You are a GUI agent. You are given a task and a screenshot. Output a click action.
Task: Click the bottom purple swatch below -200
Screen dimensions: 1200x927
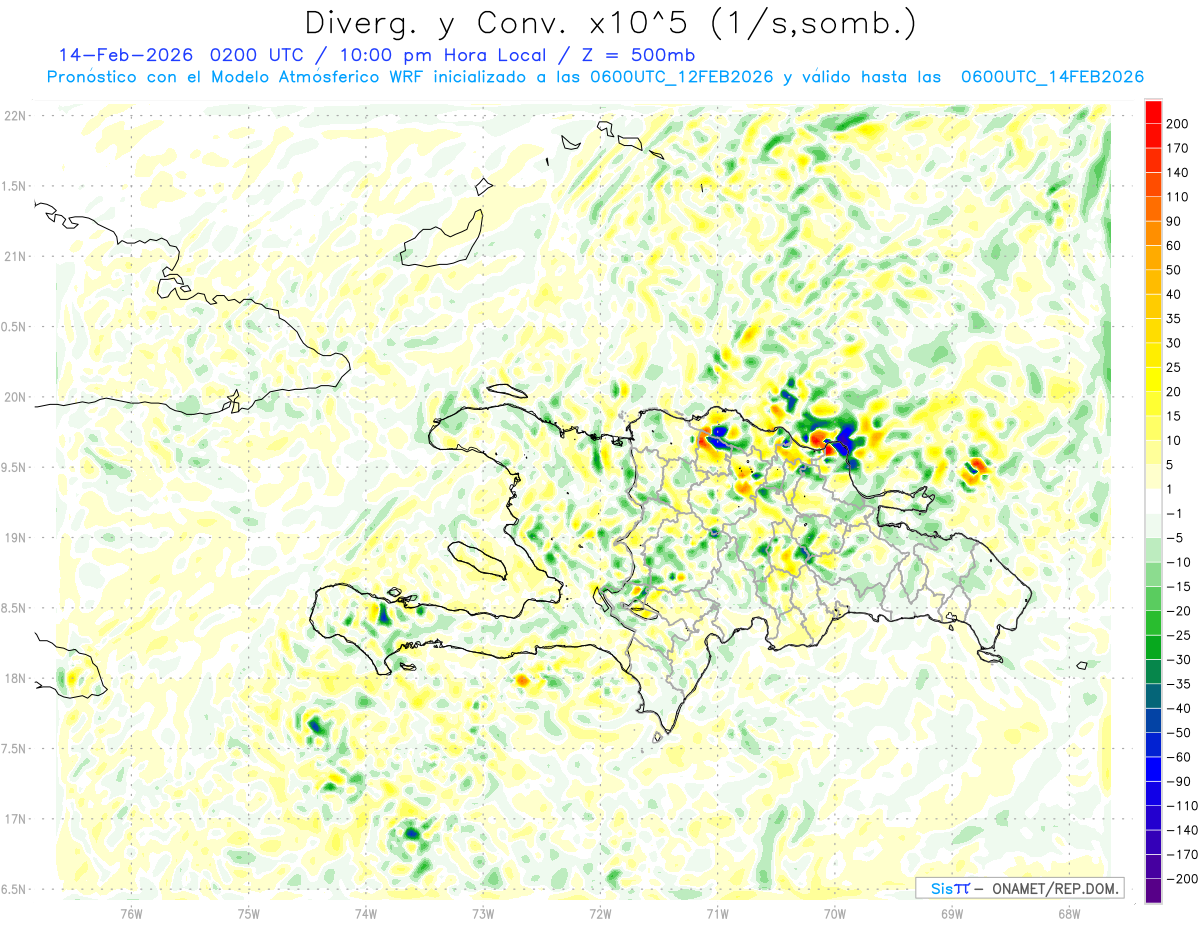(x=1153, y=891)
